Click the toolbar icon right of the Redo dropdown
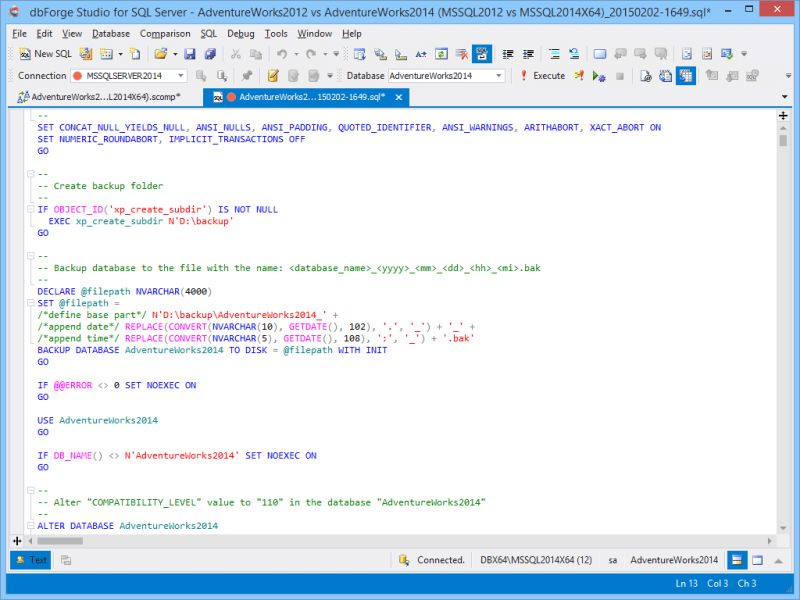Viewport: 800px width, 600px height. click(x=336, y=54)
